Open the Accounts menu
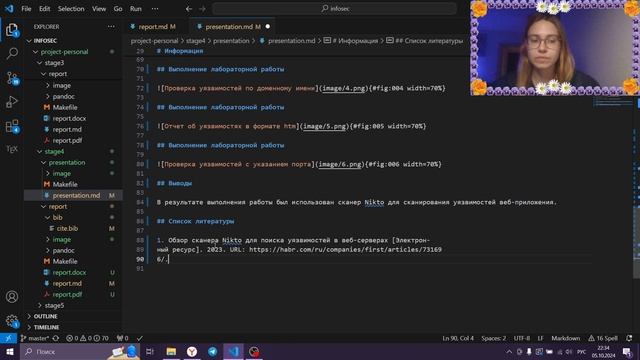The width and height of the screenshot is (640, 360). pyautogui.click(x=12, y=297)
